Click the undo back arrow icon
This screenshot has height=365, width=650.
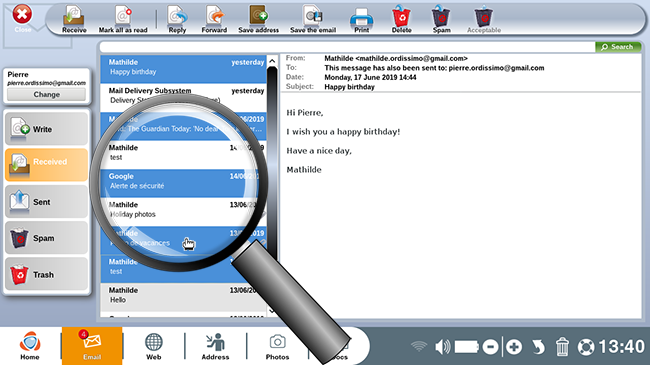pyautogui.click(x=538, y=347)
